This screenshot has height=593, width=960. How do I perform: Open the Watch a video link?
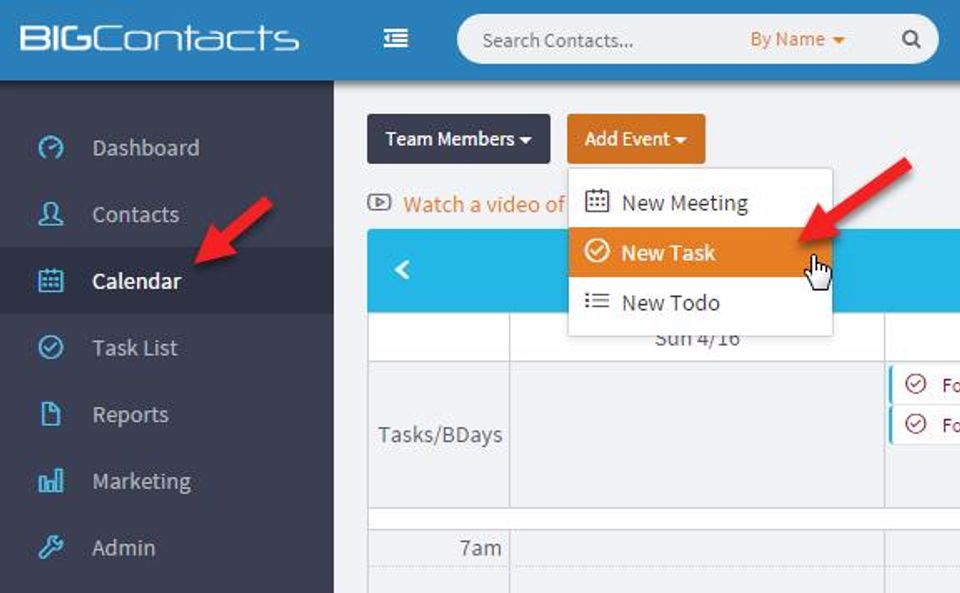(483, 205)
